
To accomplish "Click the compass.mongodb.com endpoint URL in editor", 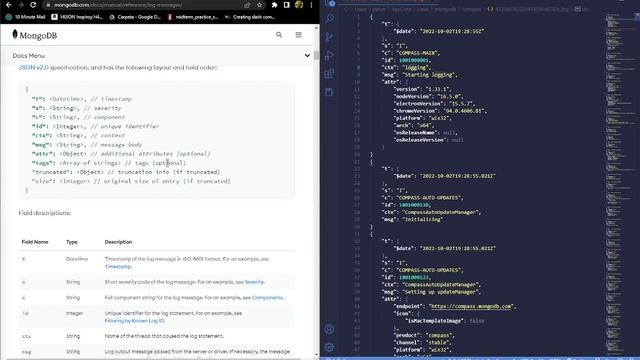I will [471, 306].
